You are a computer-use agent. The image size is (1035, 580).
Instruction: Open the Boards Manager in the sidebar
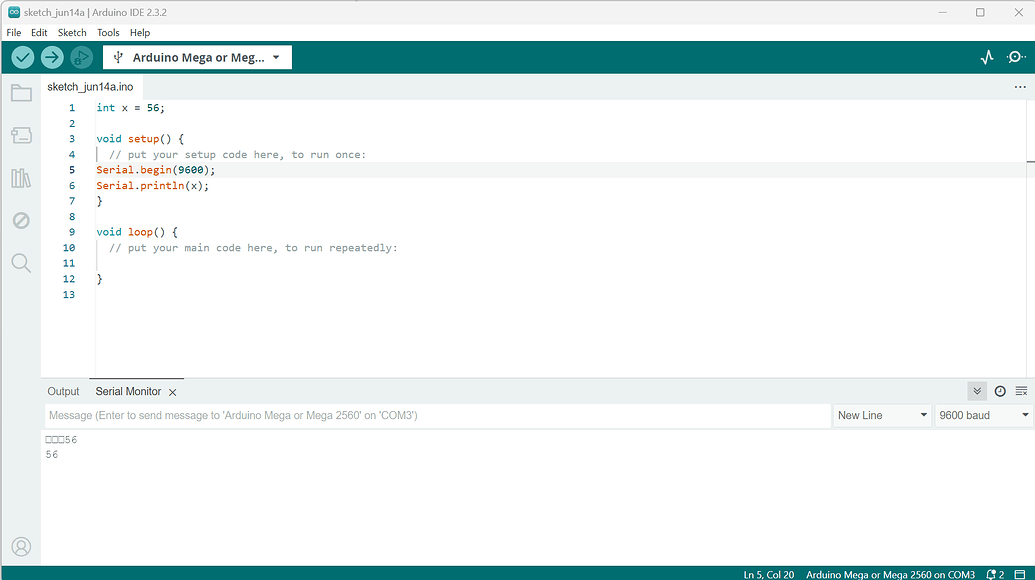click(21, 135)
